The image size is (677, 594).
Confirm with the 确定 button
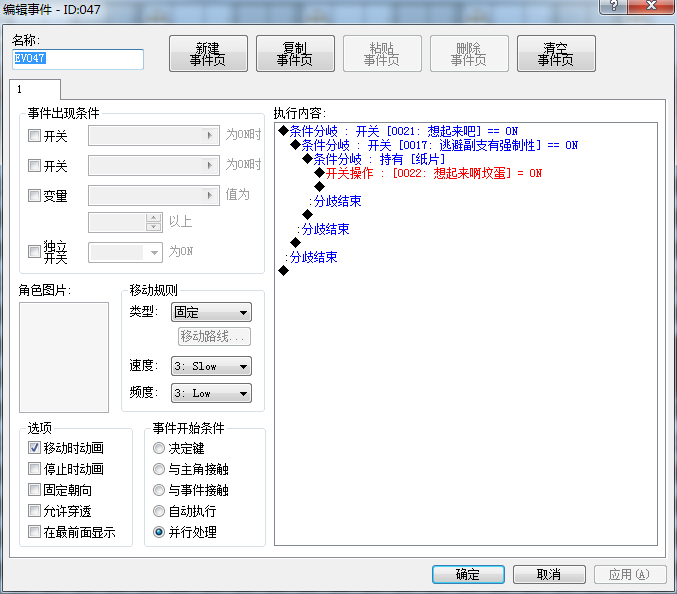pos(468,574)
